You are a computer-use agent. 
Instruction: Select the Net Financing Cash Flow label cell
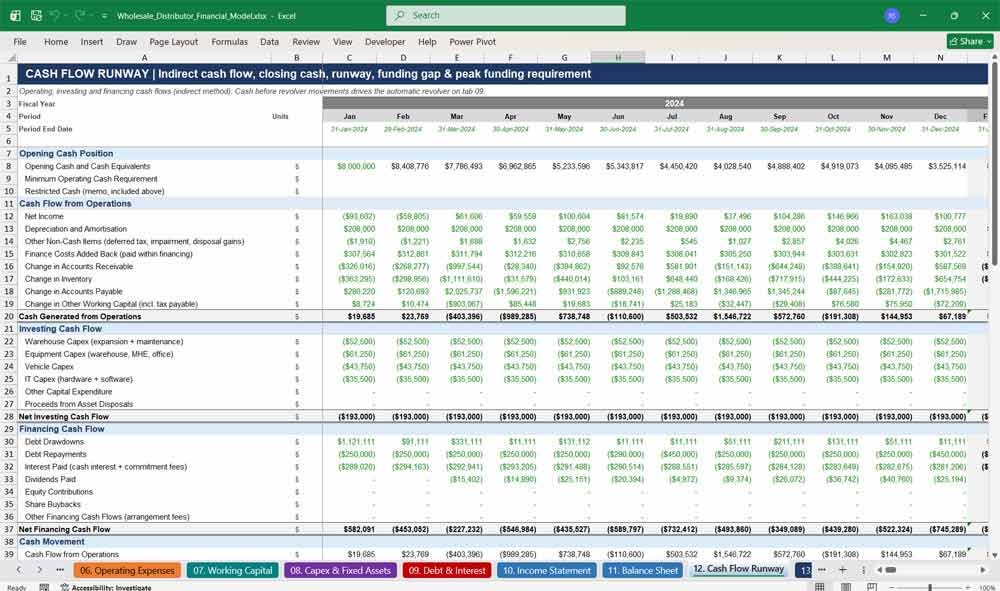[144, 529]
